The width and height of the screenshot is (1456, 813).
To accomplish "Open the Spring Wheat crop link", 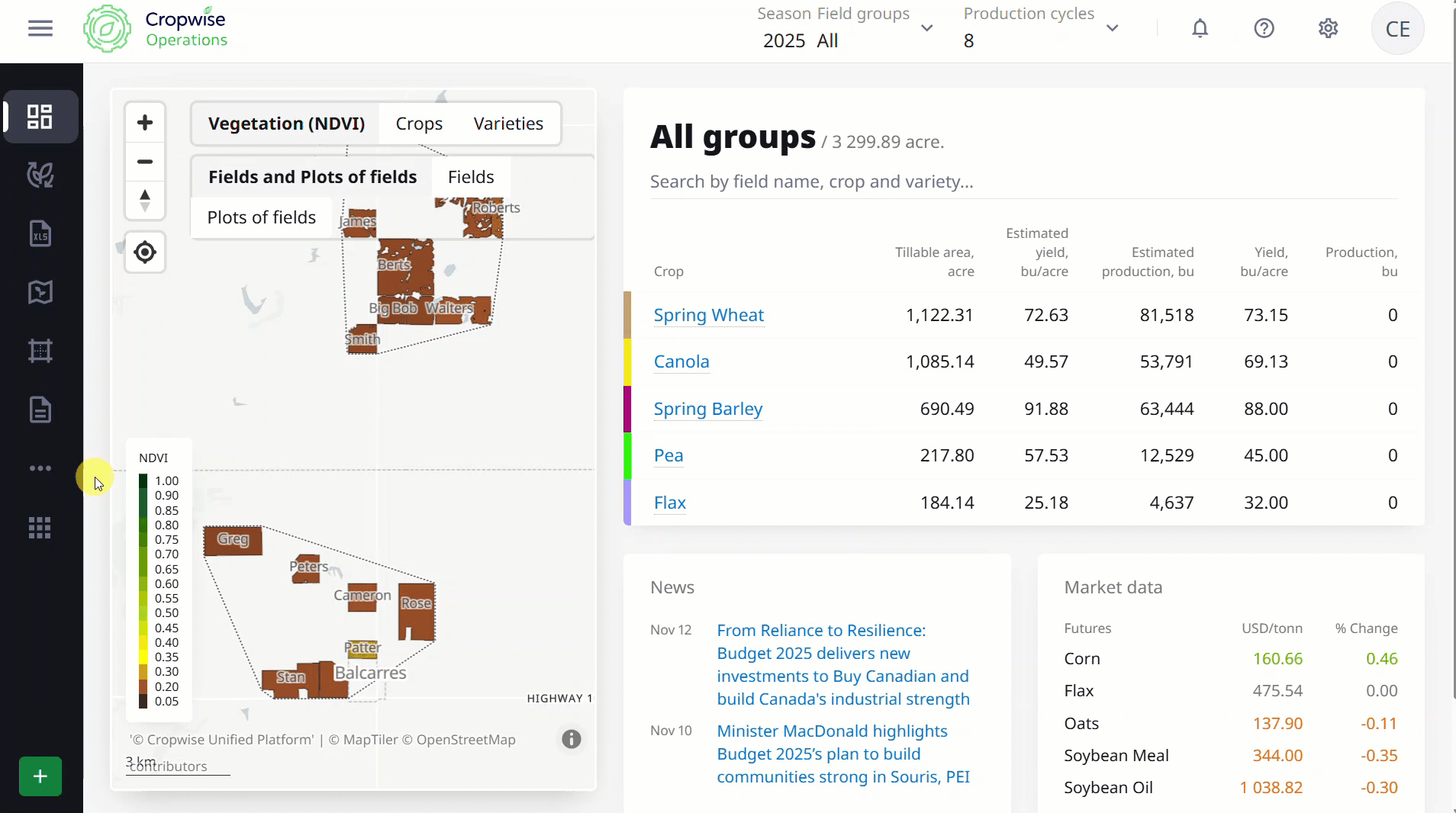I will click(x=708, y=315).
